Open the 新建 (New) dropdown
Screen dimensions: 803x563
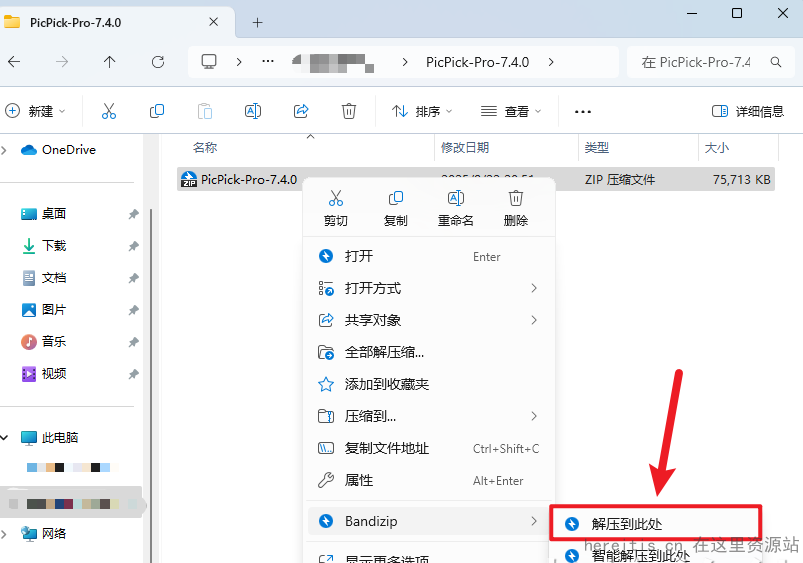[x=35, y=111]
